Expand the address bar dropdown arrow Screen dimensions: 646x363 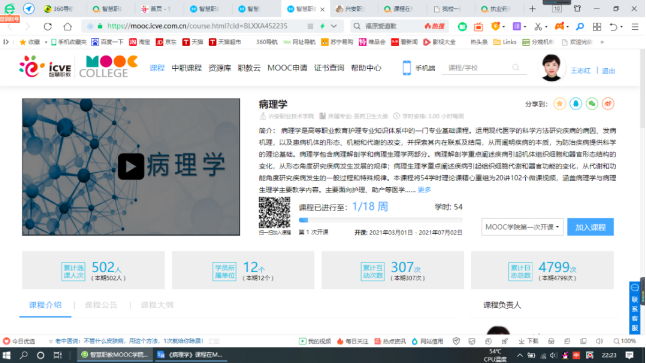(334, 26)
